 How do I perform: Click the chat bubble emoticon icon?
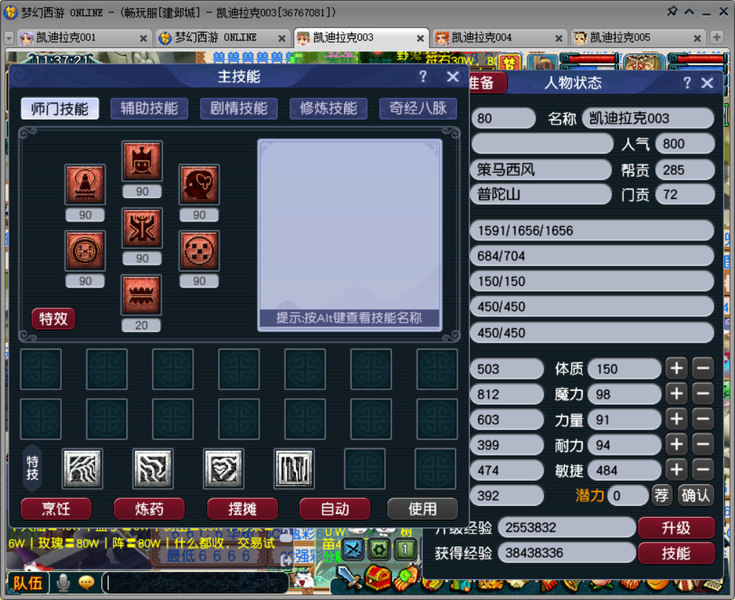coord(86,583)
